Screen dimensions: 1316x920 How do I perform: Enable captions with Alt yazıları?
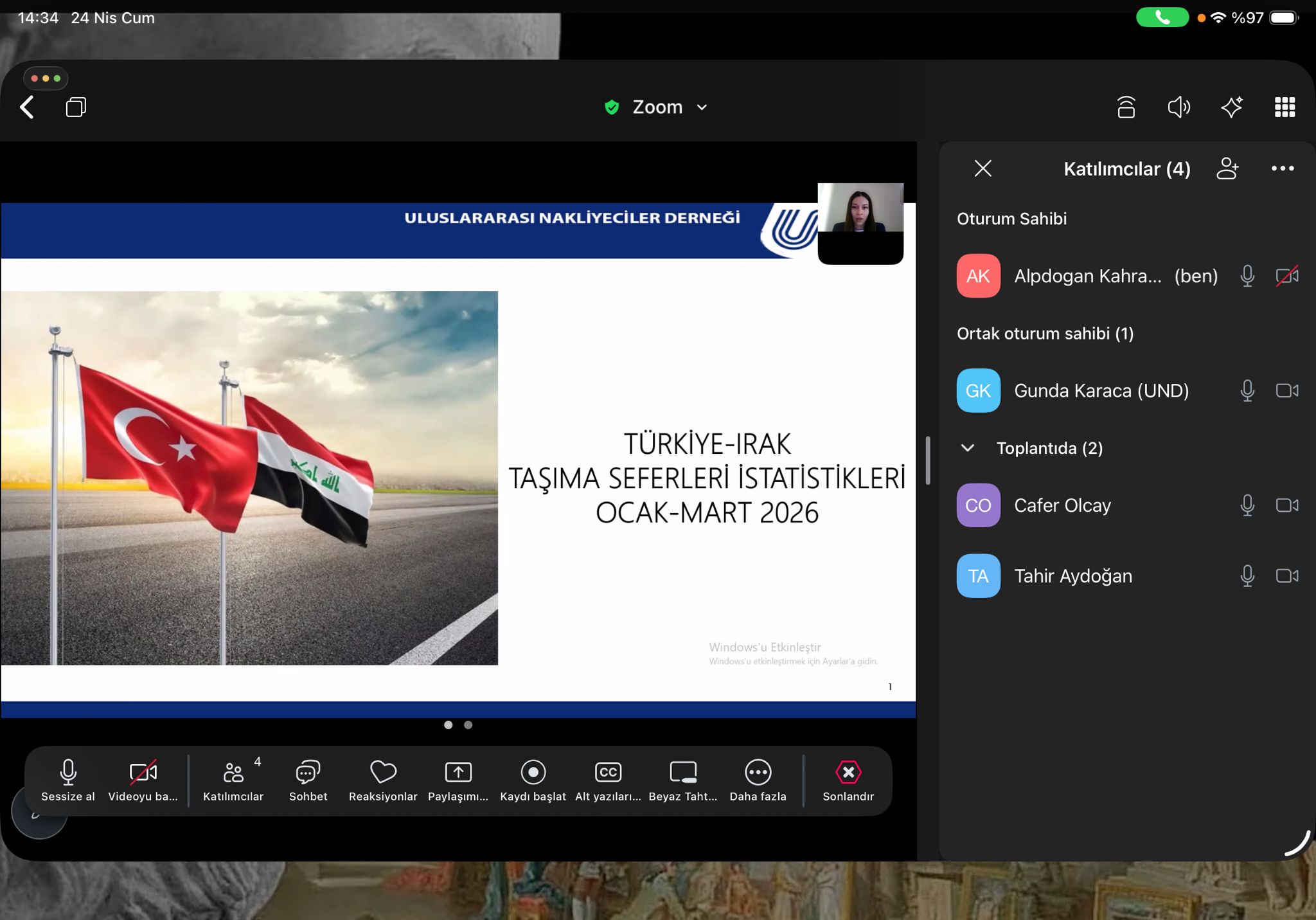(x=607, y=780)
